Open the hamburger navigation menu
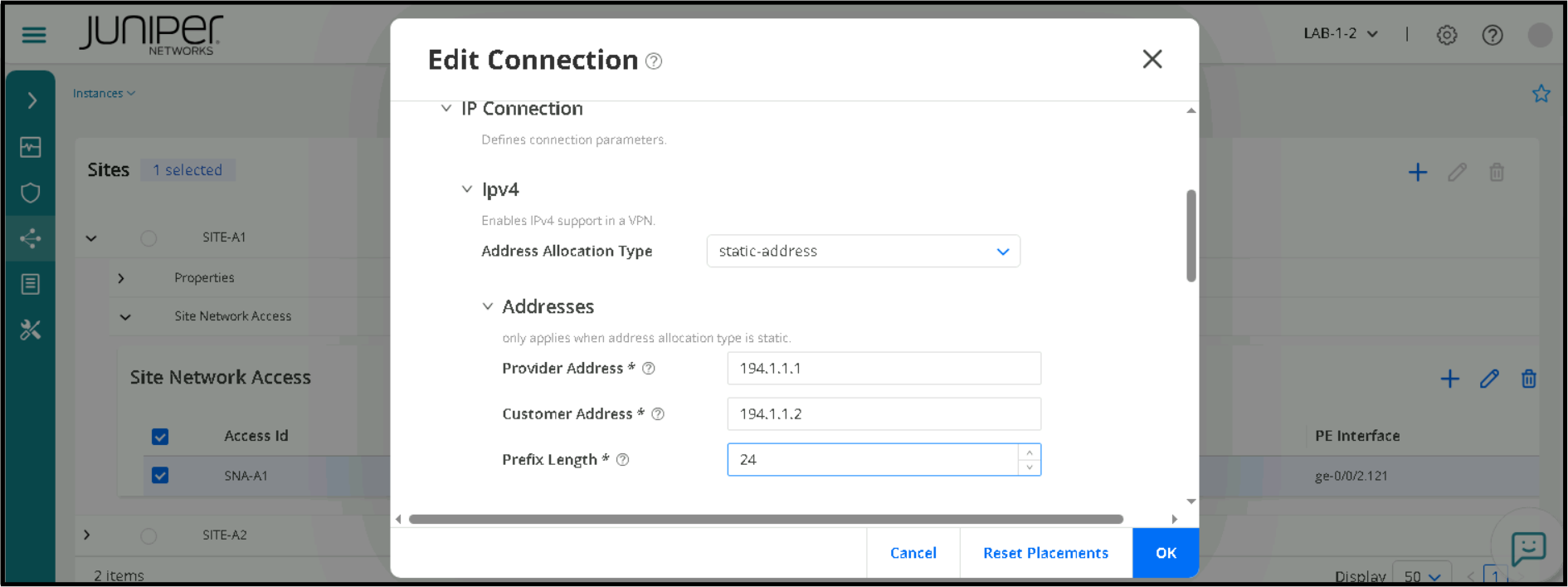1568x587 pixels. [x=34, y=35]
